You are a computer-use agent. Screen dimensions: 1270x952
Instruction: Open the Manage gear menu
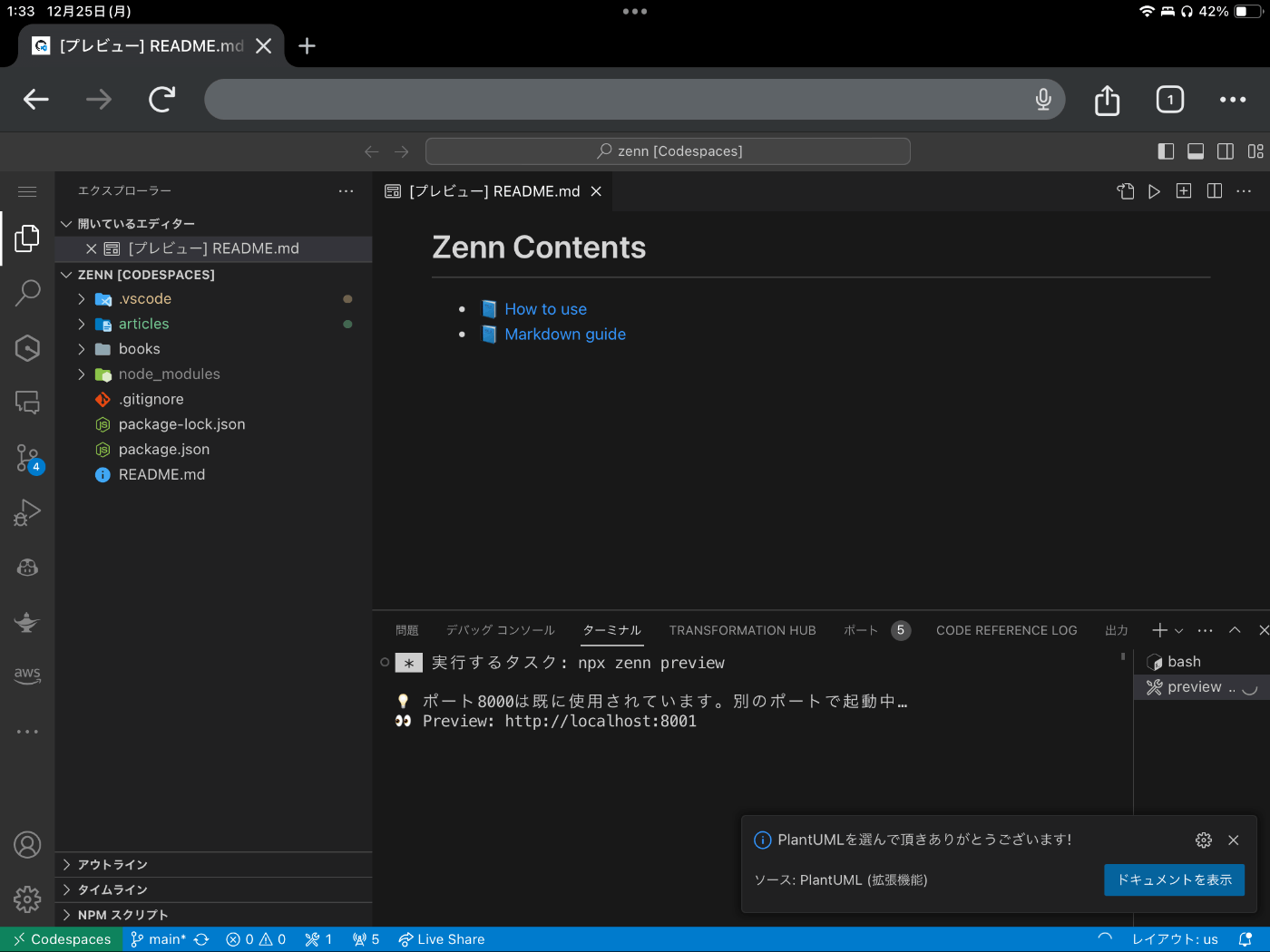pyautogui.click(x=27, y=899)
